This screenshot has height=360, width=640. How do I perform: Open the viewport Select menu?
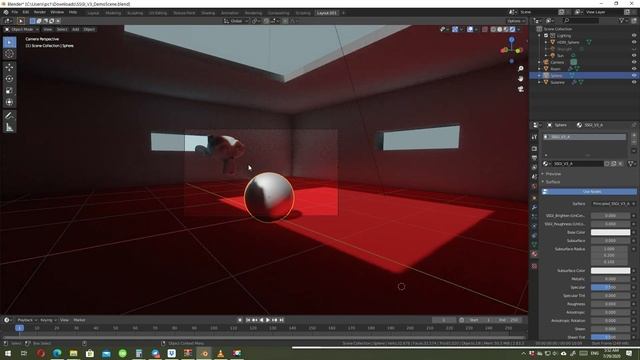[x=62, y=29]
